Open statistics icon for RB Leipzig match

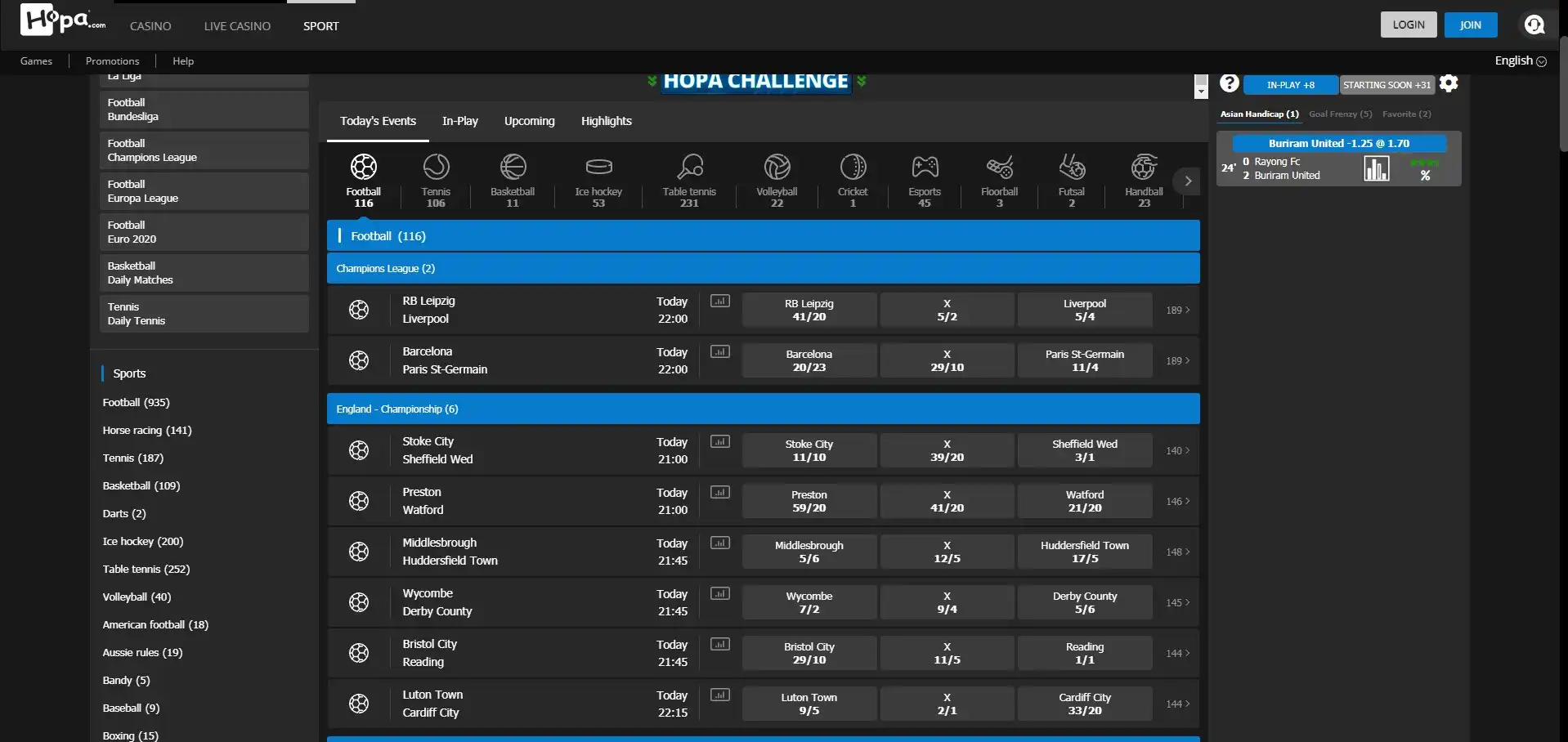click(x=719, y=302)
